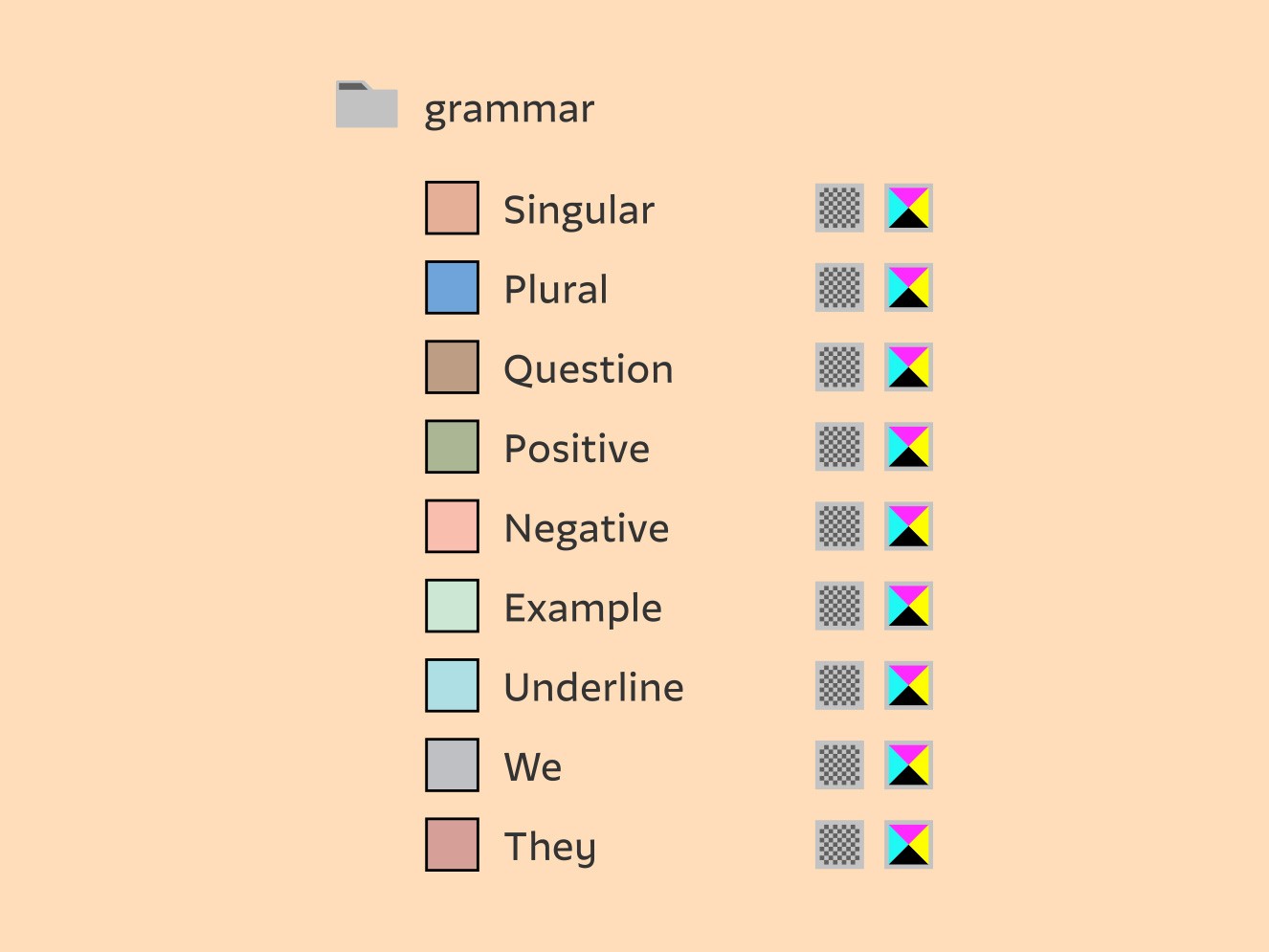Select the Underline style name
The width and height of the screenshot is (1269, 952).
click(593, 687)
